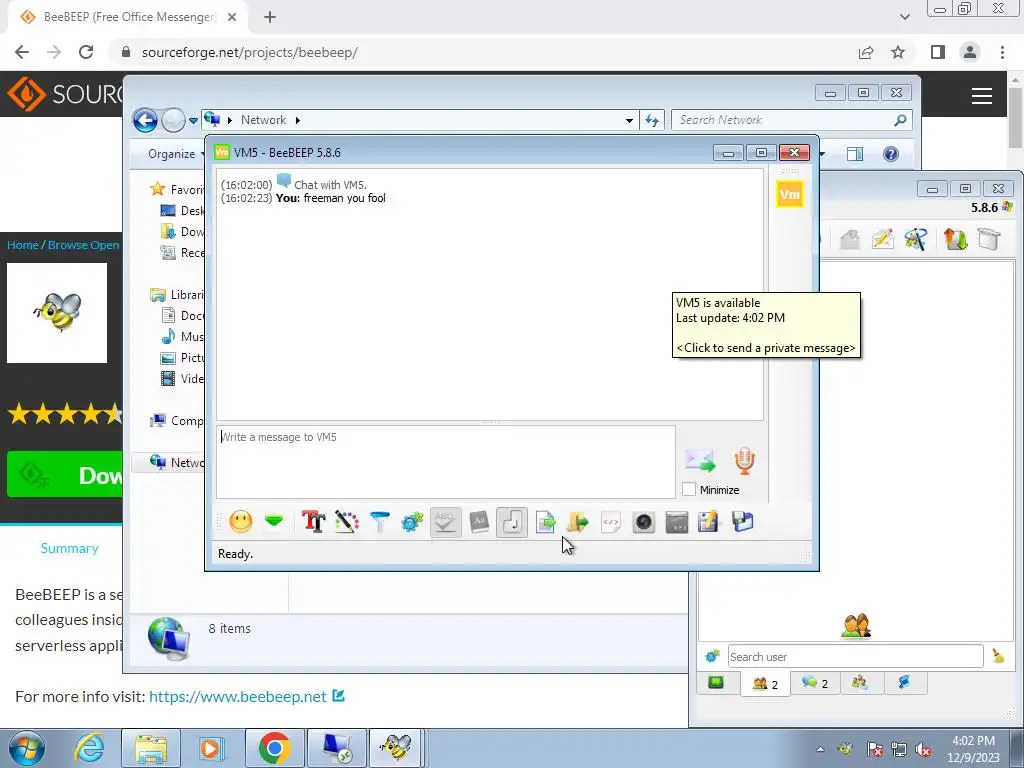Viewport: 1024px width, 768px height.
Task: Record a voice message with microphone icon
Action: click(x=744, y=460)
